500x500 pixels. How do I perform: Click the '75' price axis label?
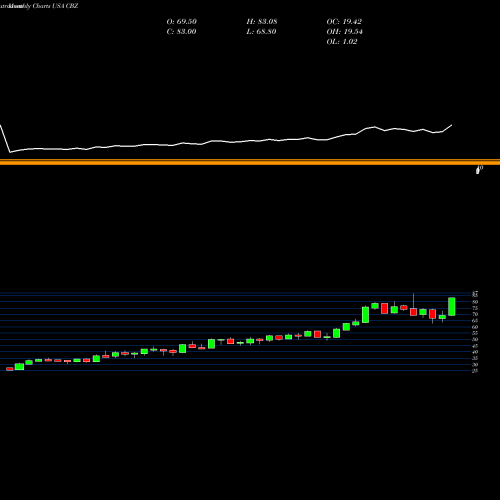tap(475, 308)
